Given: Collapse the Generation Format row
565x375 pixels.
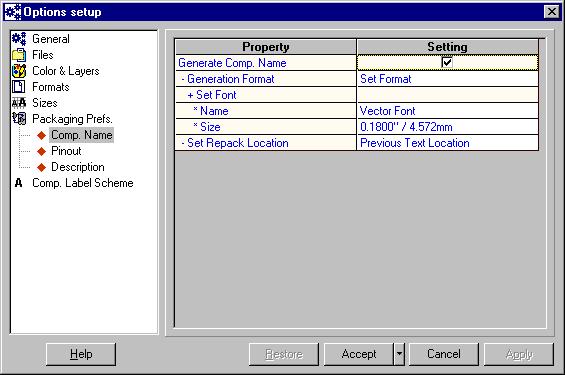Looking at the screenshot, I should pos(183,79).
